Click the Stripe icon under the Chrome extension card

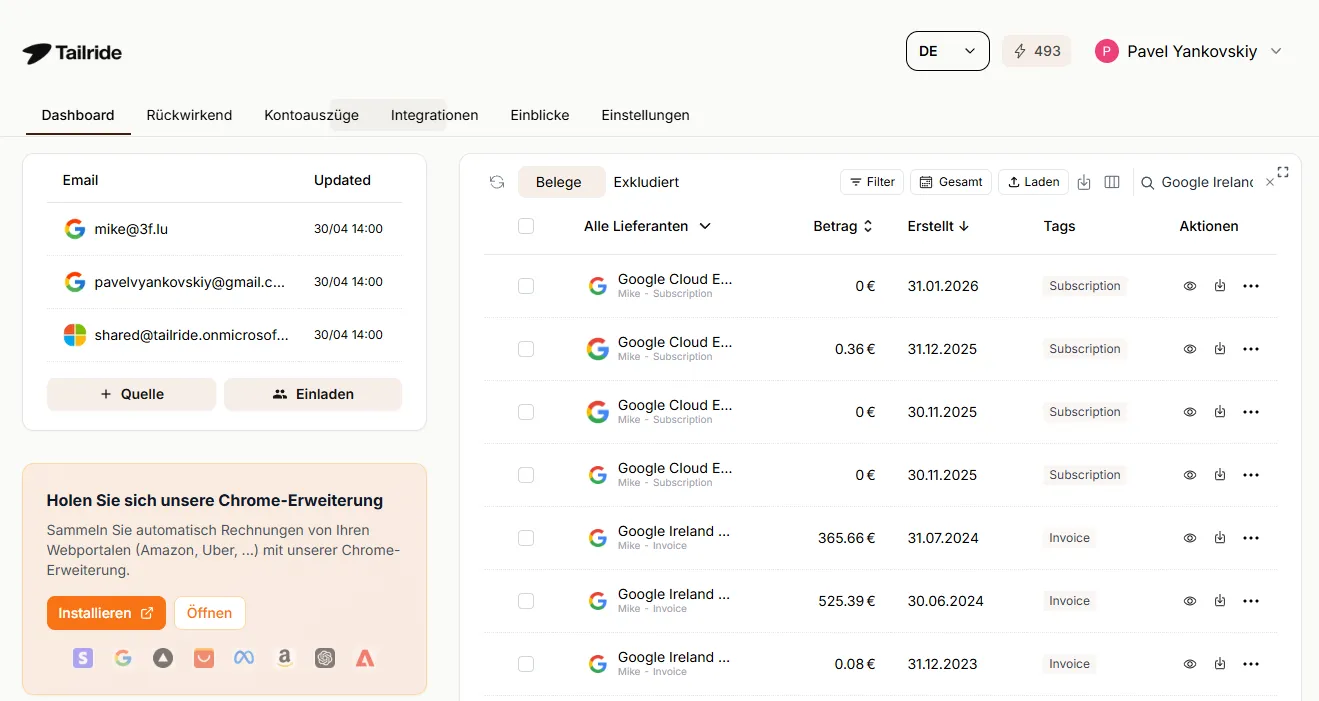tap(83, 658)
